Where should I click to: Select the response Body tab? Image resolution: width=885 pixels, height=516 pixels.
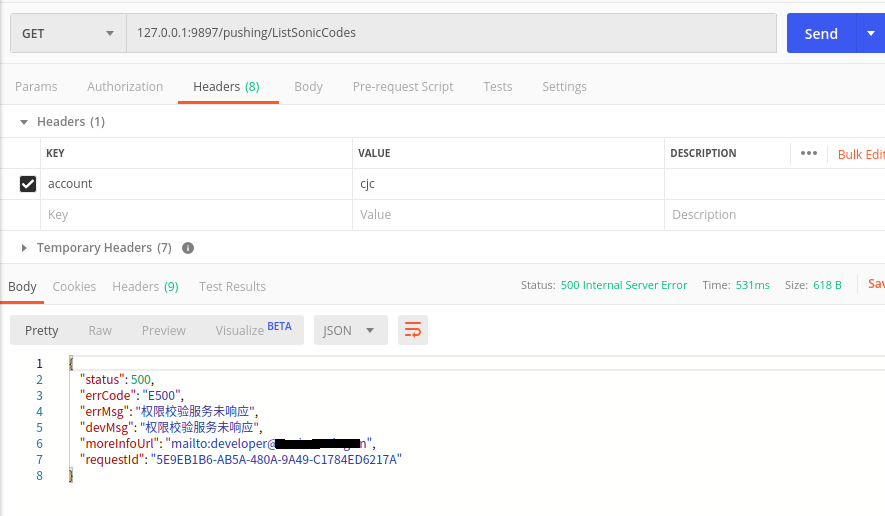(22, 286)
